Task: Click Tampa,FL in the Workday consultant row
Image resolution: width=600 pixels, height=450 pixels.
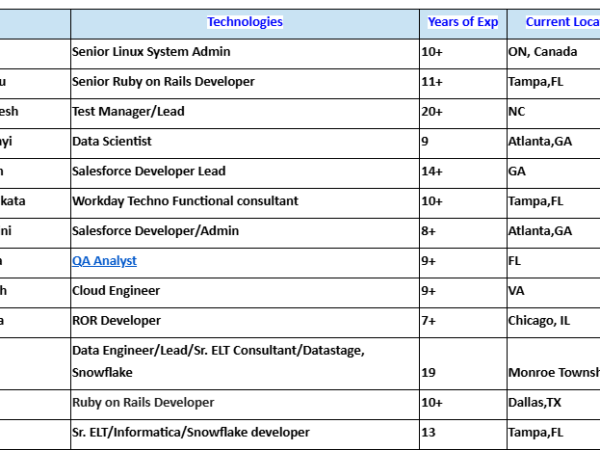Action: [554, 203]
